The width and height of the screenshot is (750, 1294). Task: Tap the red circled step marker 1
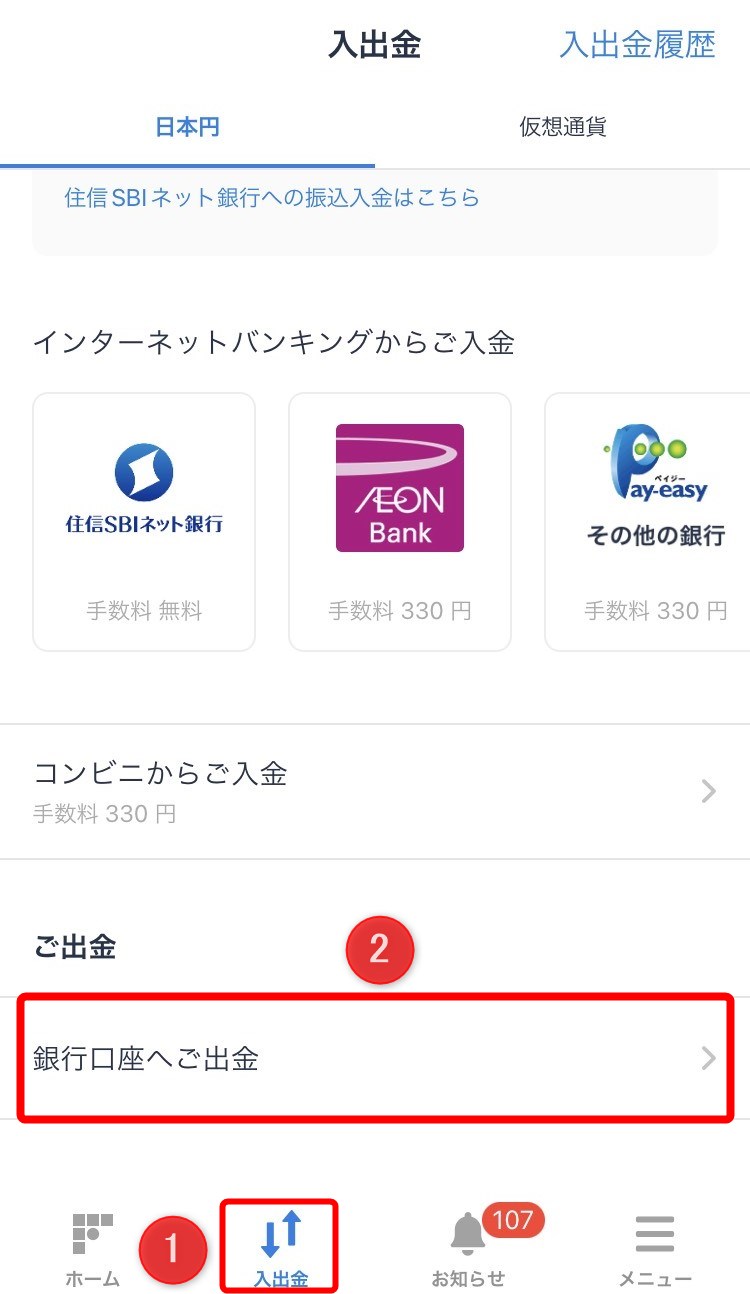tap(174, 1248)
